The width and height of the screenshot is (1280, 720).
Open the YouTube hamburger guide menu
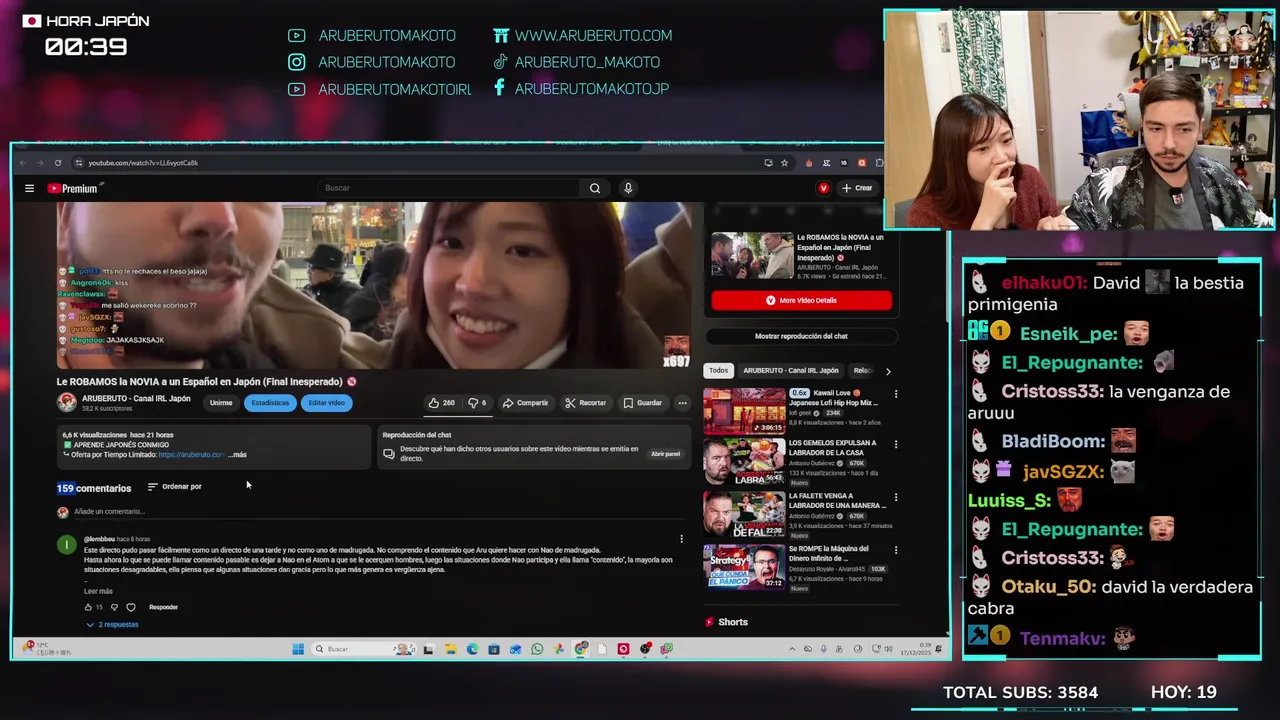[29, 188]
